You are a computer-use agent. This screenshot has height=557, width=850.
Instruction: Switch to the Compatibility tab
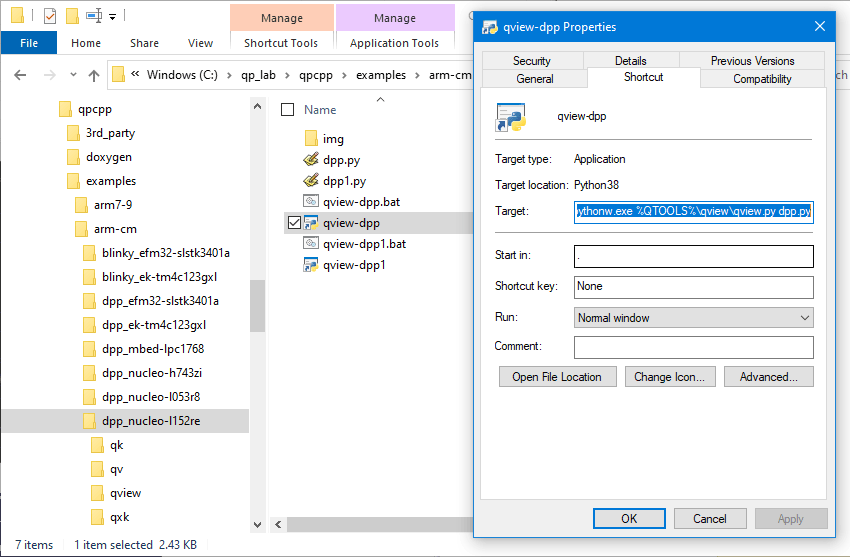coord(762,79)
